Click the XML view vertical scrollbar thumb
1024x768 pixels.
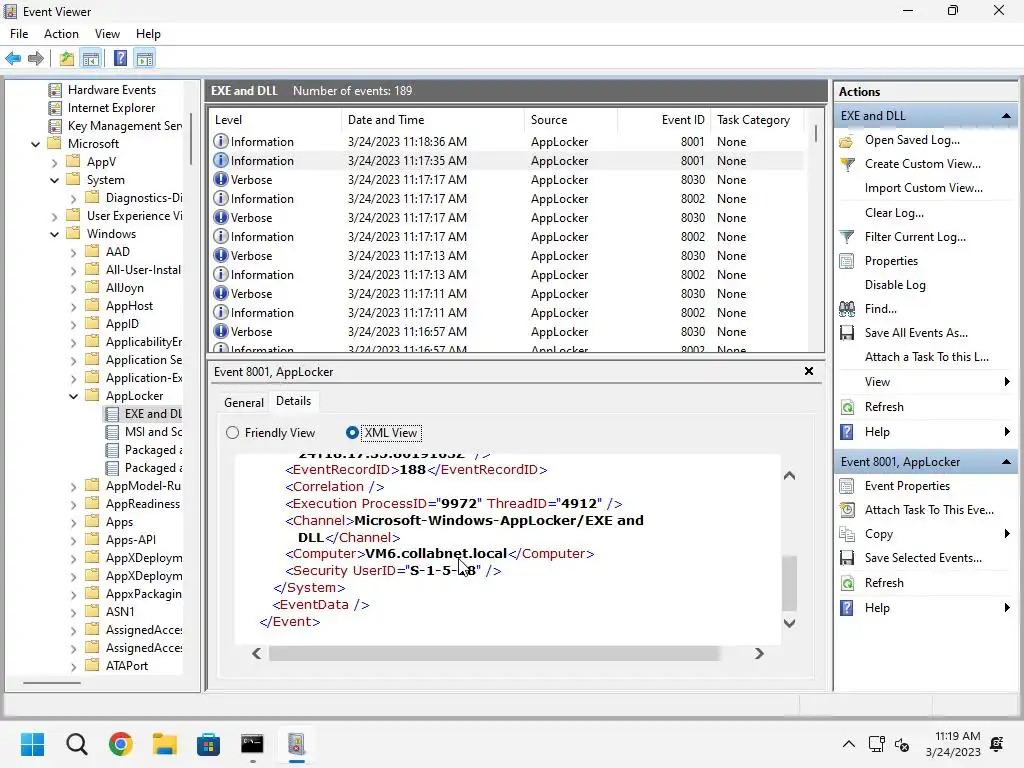click(789, 583)
